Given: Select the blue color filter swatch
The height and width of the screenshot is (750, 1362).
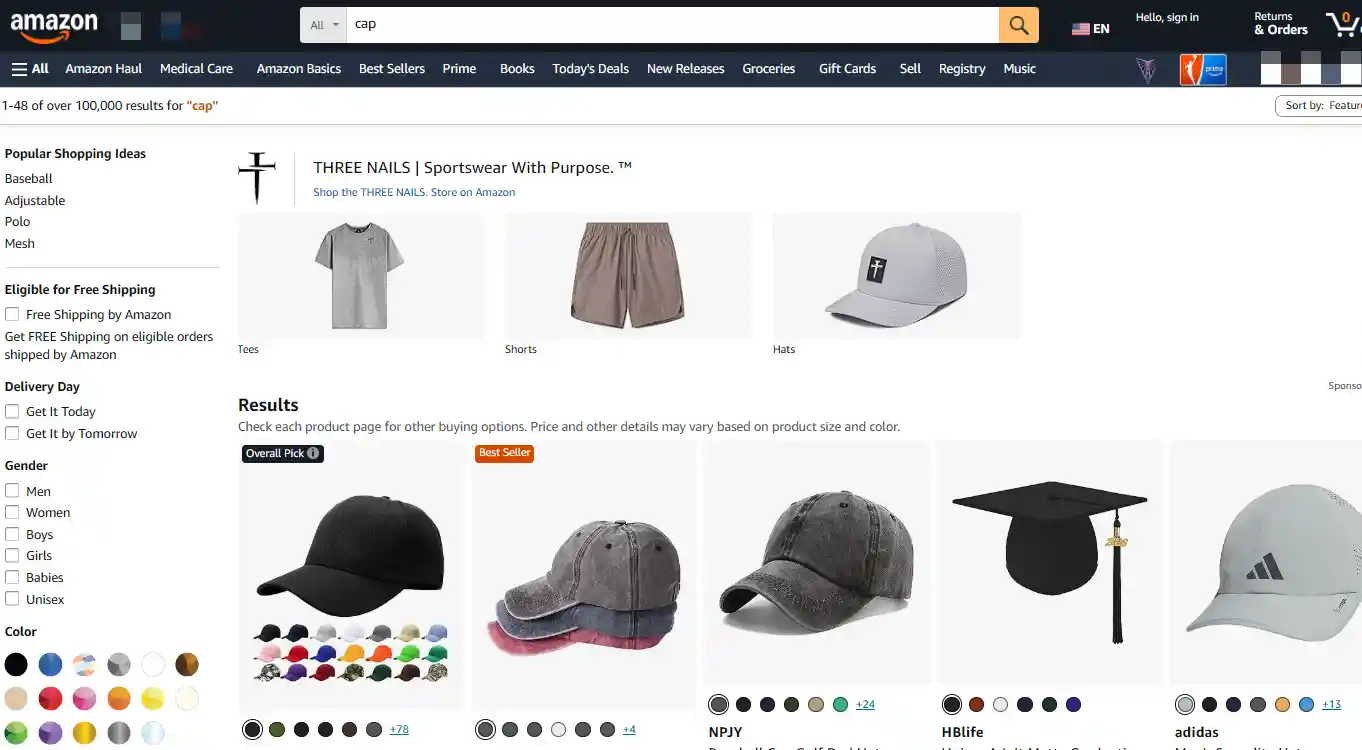Looking at the screenshot, I should (50, 664).
